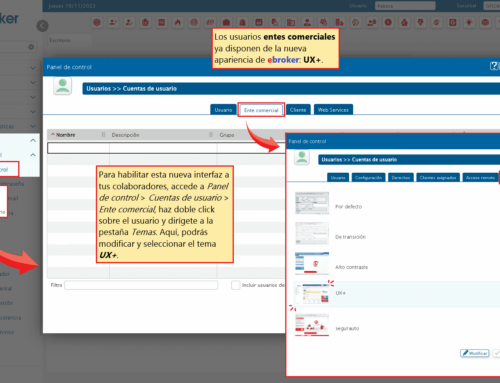Sort by the Descripción column header
The width and height of the screenshot is (500, 383).
tap(125, 135)
